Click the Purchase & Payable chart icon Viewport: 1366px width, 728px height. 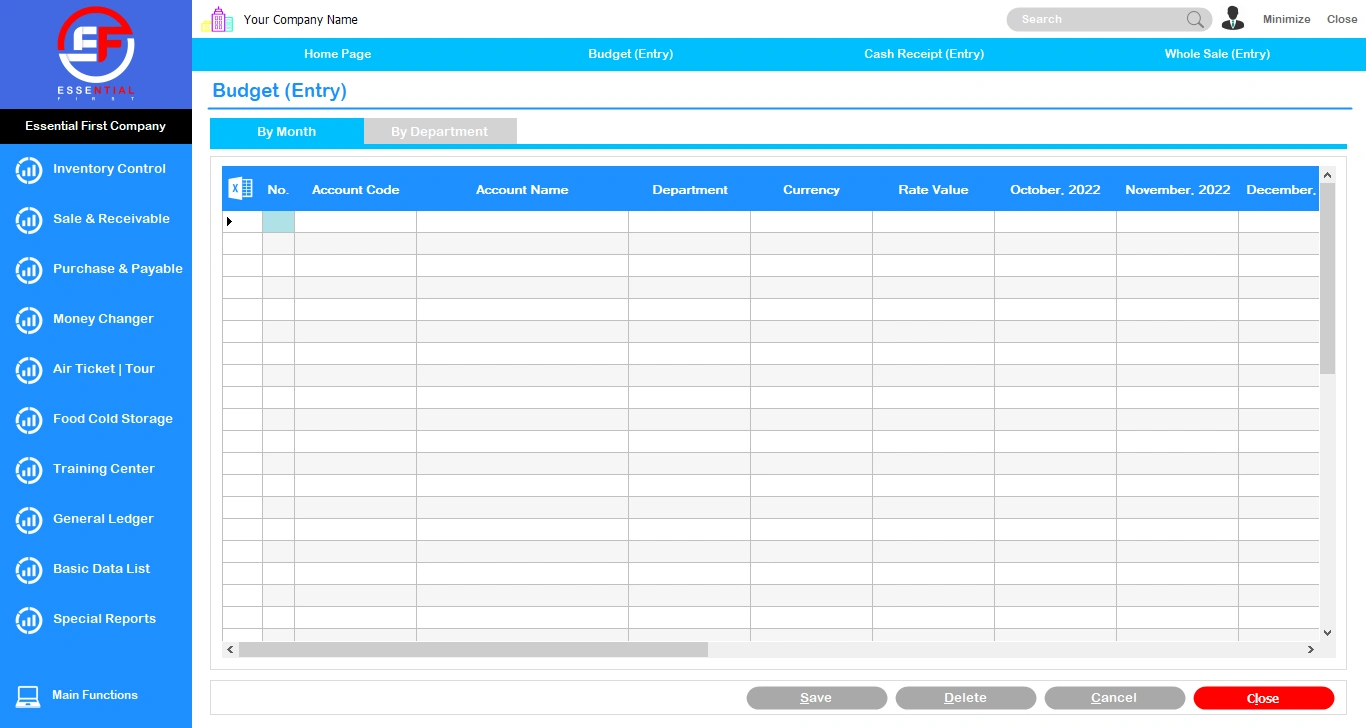pyautogui.click(x=29, y=270)
